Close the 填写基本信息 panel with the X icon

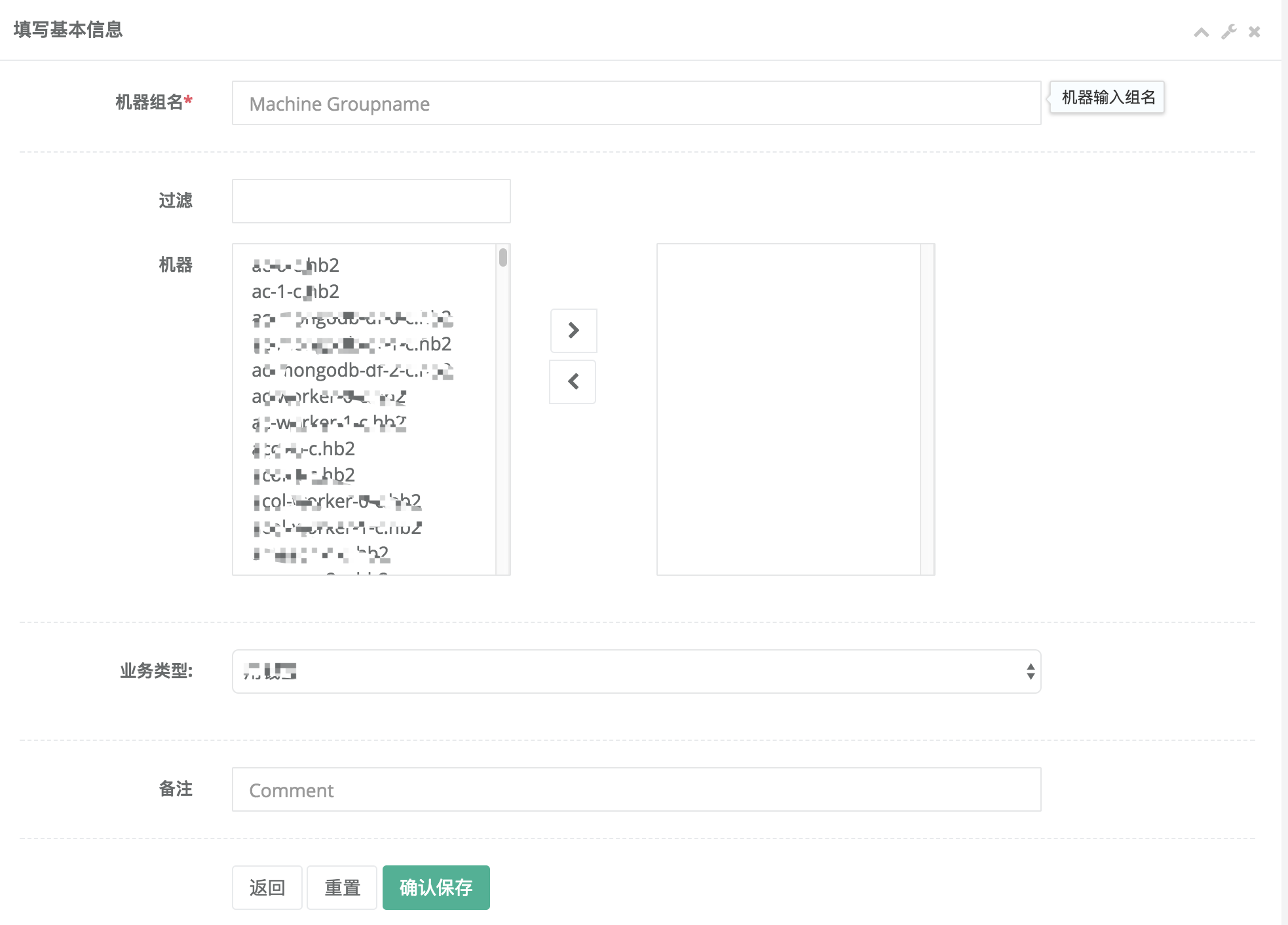[1254, 31]
